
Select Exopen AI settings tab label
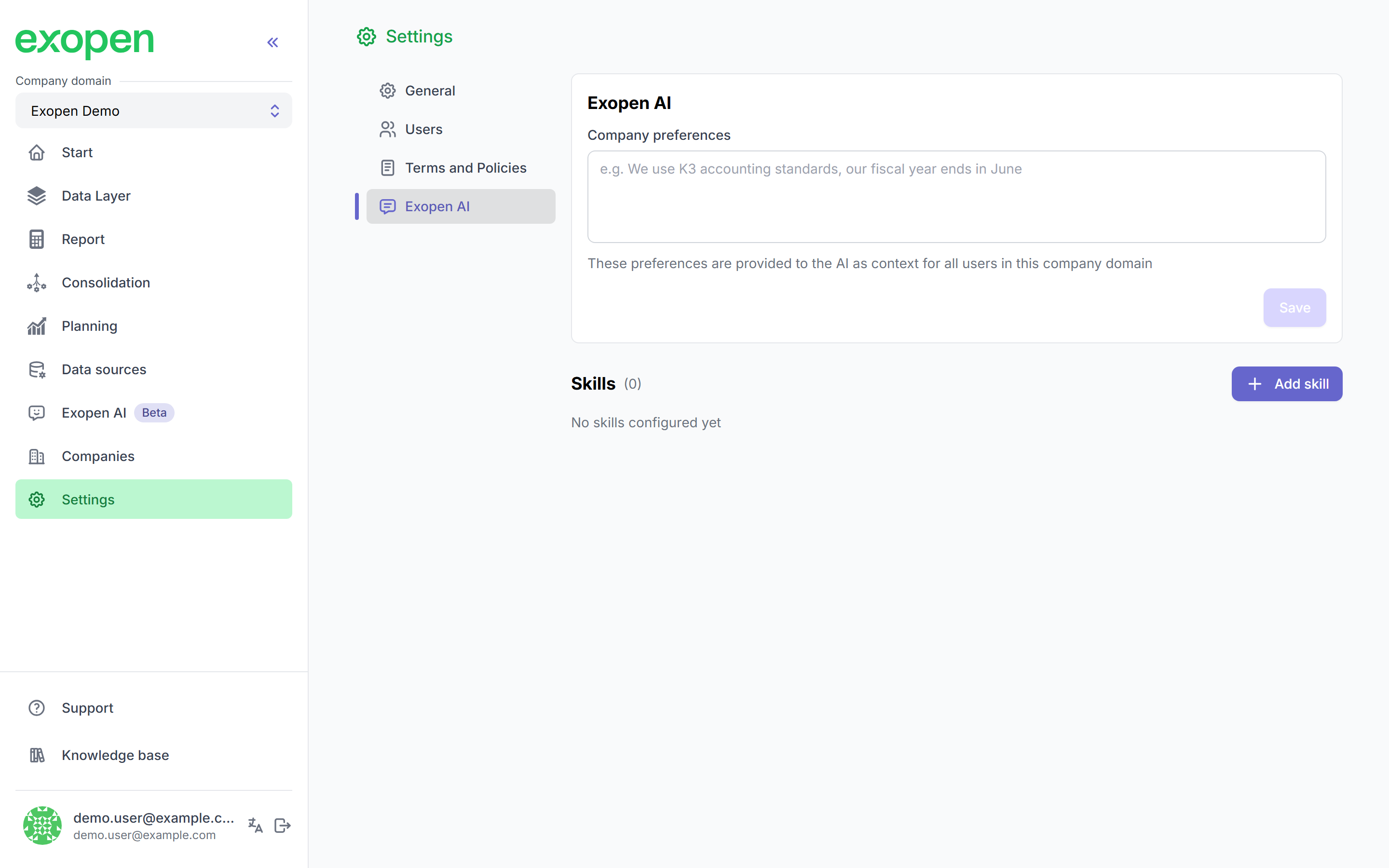point(437,207)
